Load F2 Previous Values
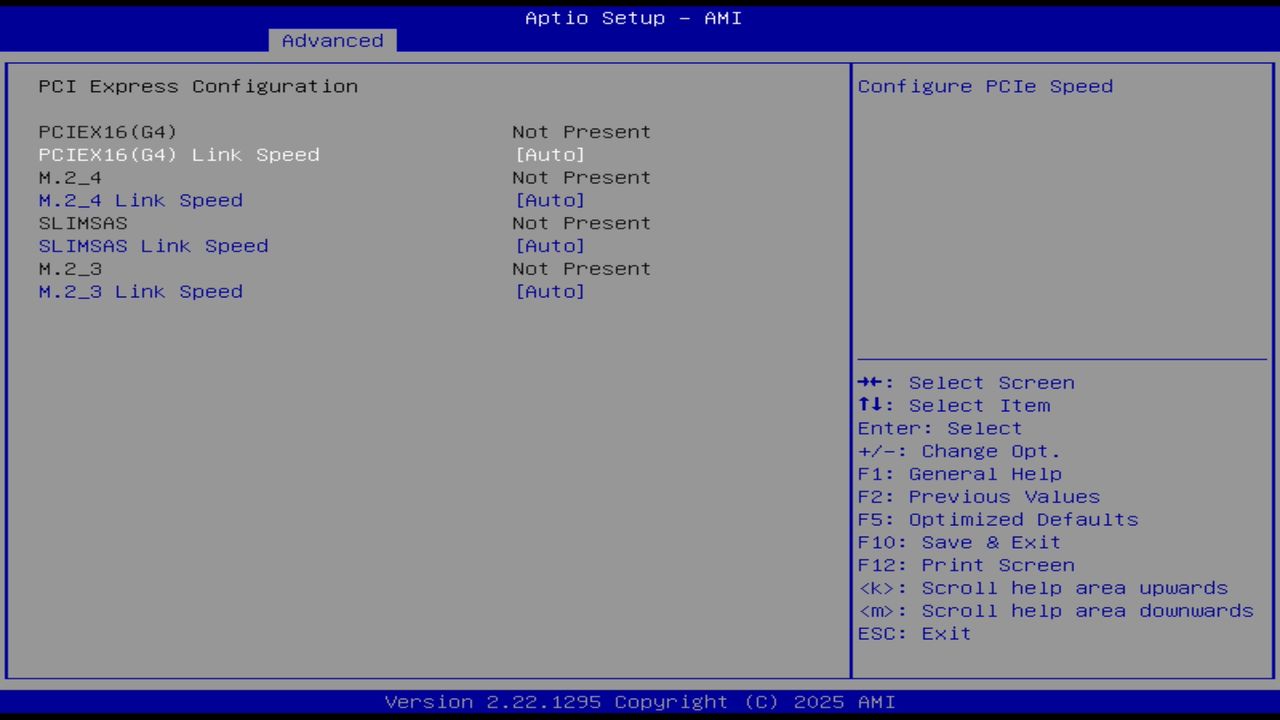Image resolution: width=1280 pixels, height=720 pixels. click(x=977, y=496)
